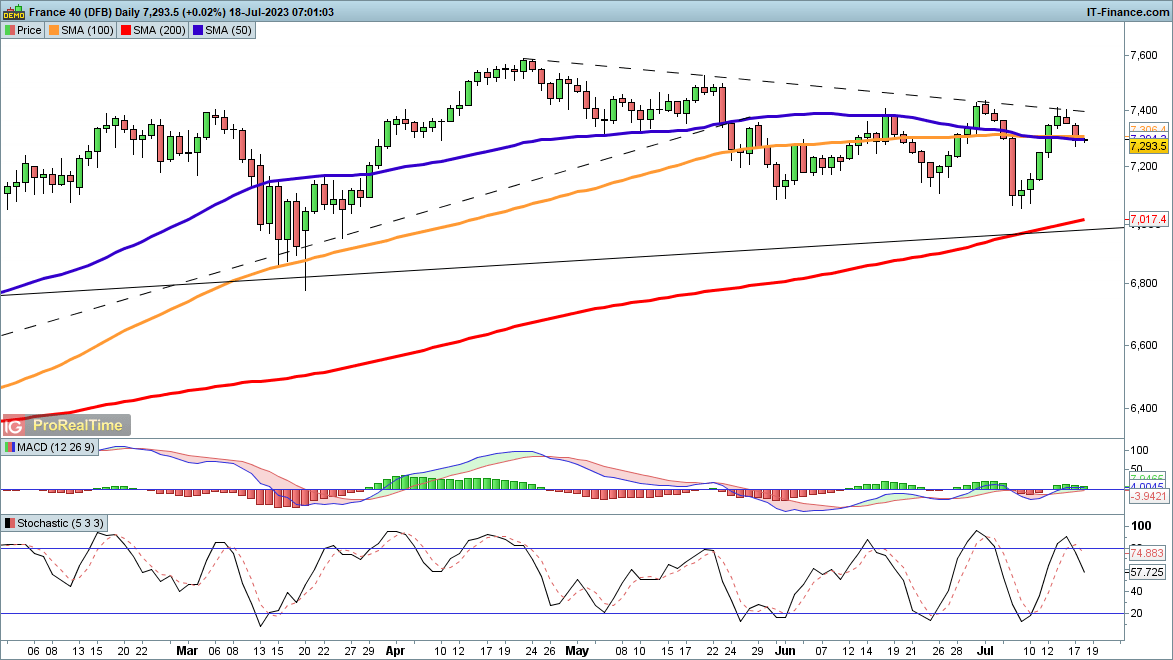Screen dimensions: 1173x660
Task: Click the yellow 7,293.5 current price label
Action: pyautogui.click(x=1148, y=146)
